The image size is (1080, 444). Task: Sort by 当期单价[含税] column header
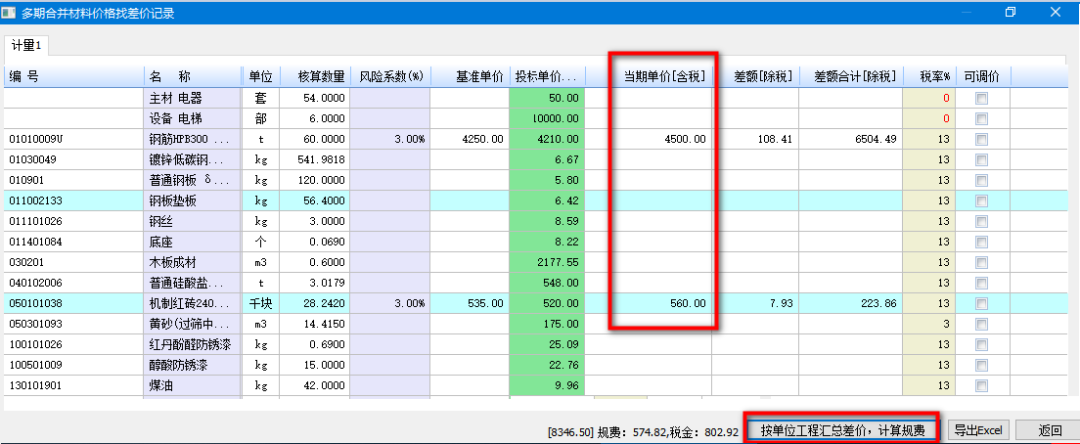tap(664, 76)
